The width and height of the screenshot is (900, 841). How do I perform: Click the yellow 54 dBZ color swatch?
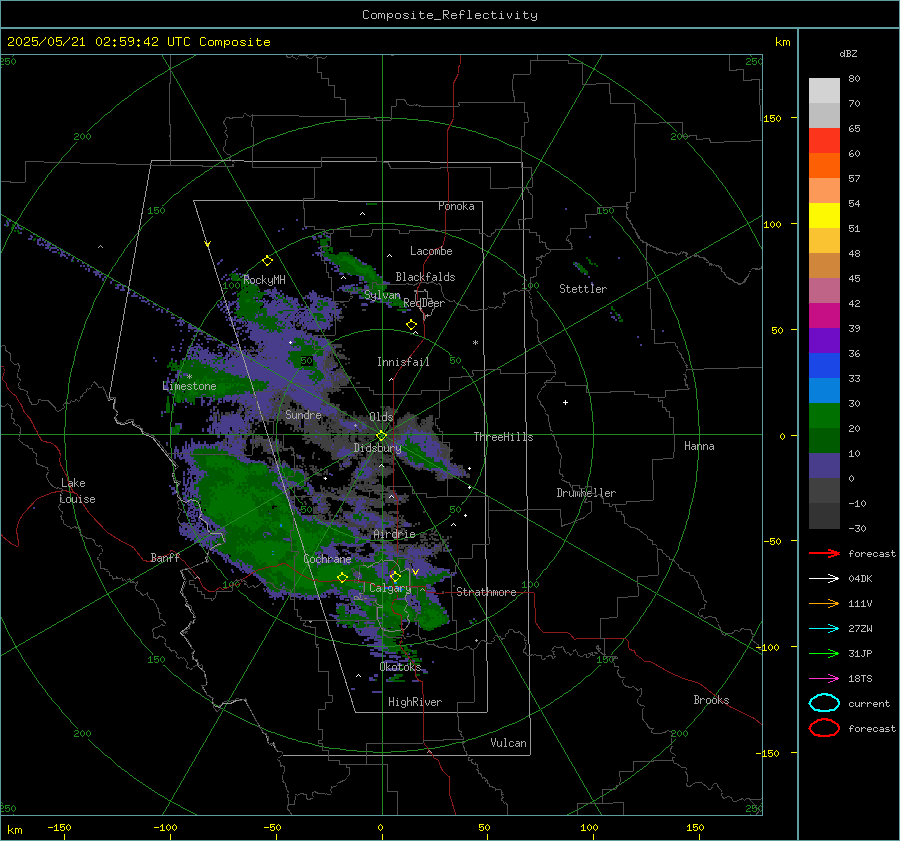[824, 216]
